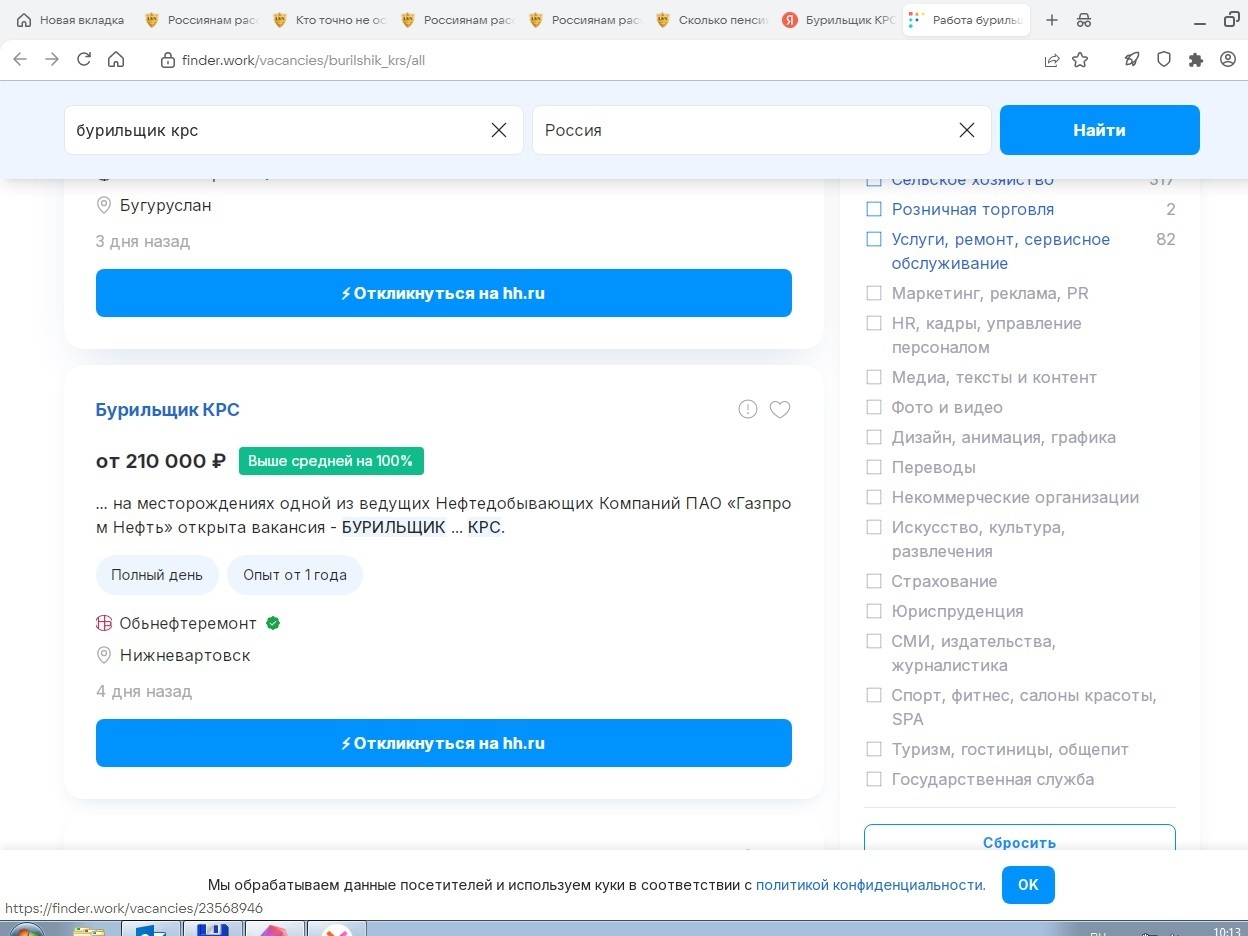1248x936 pixels.
Task: Click the 4 дня назад date
Action: [x=144, y=691]
